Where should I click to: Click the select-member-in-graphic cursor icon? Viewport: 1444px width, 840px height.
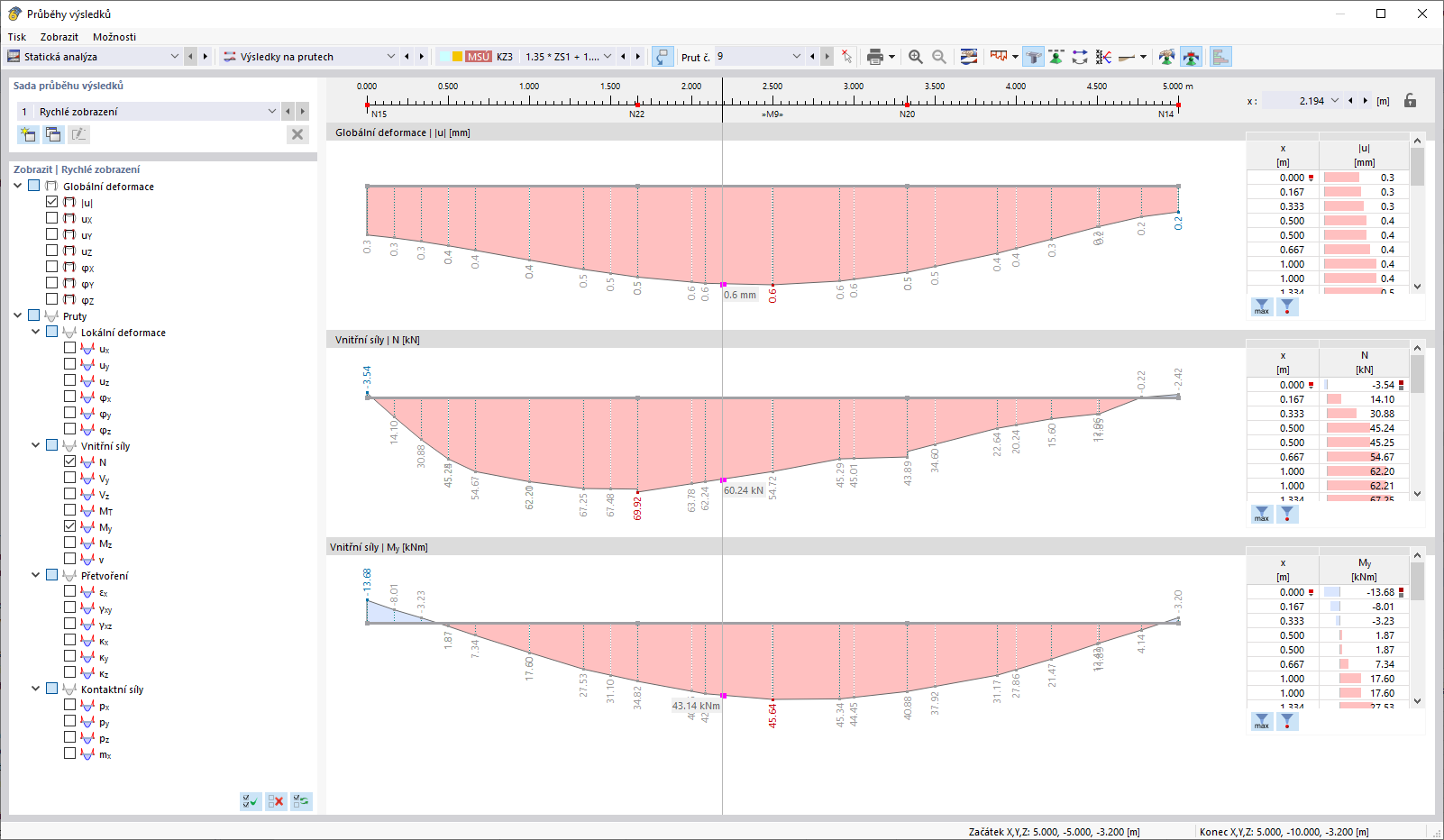846,57
